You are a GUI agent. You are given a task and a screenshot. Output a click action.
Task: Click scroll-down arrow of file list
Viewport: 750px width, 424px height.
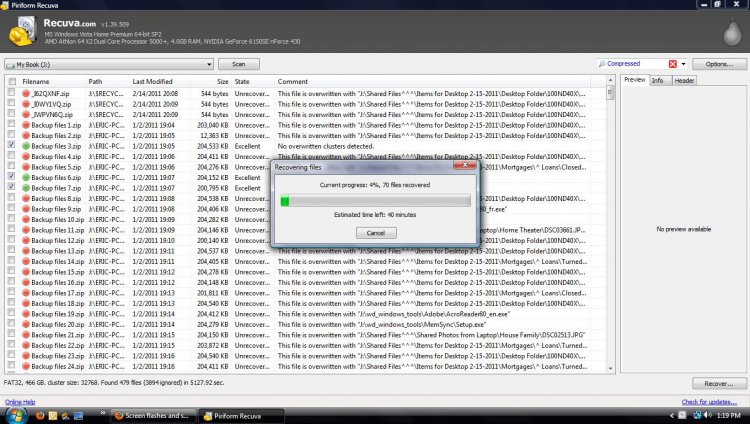pos(610,368)
